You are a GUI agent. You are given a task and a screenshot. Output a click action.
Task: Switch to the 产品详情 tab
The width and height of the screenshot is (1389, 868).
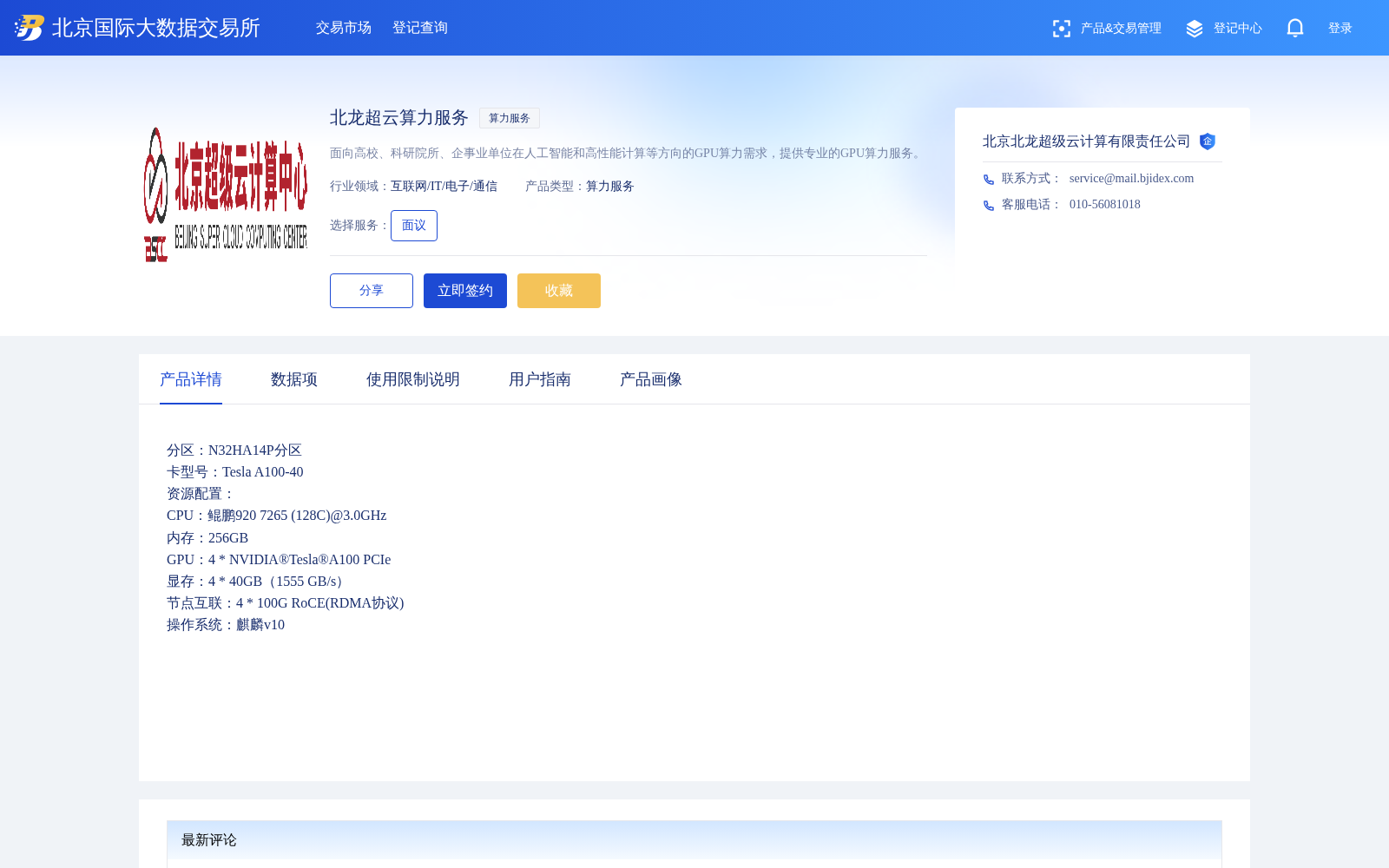click(x=191, y=379)
